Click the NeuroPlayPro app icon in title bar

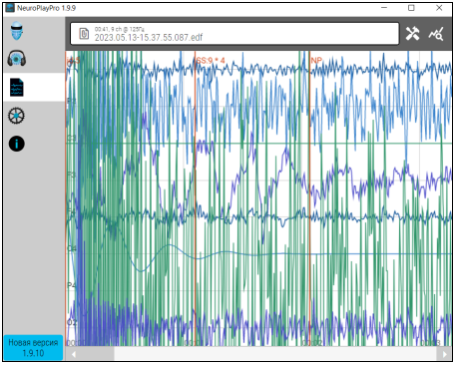(x=10, y=8)
